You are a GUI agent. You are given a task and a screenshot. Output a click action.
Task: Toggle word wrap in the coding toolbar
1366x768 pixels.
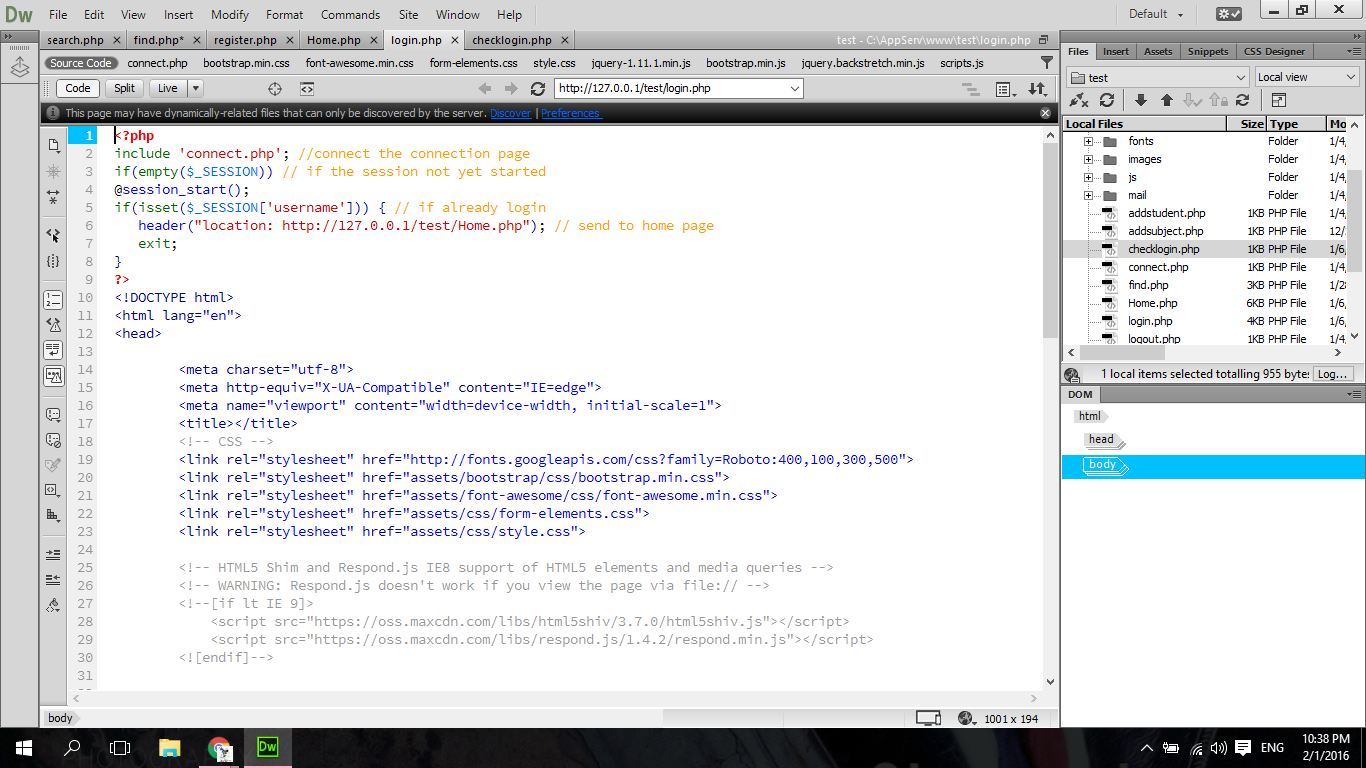(x=53, y=350)
